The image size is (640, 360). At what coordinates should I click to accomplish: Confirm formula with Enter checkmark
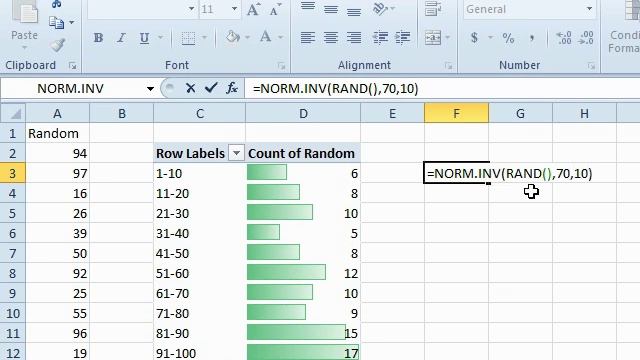tap(211, 88)
